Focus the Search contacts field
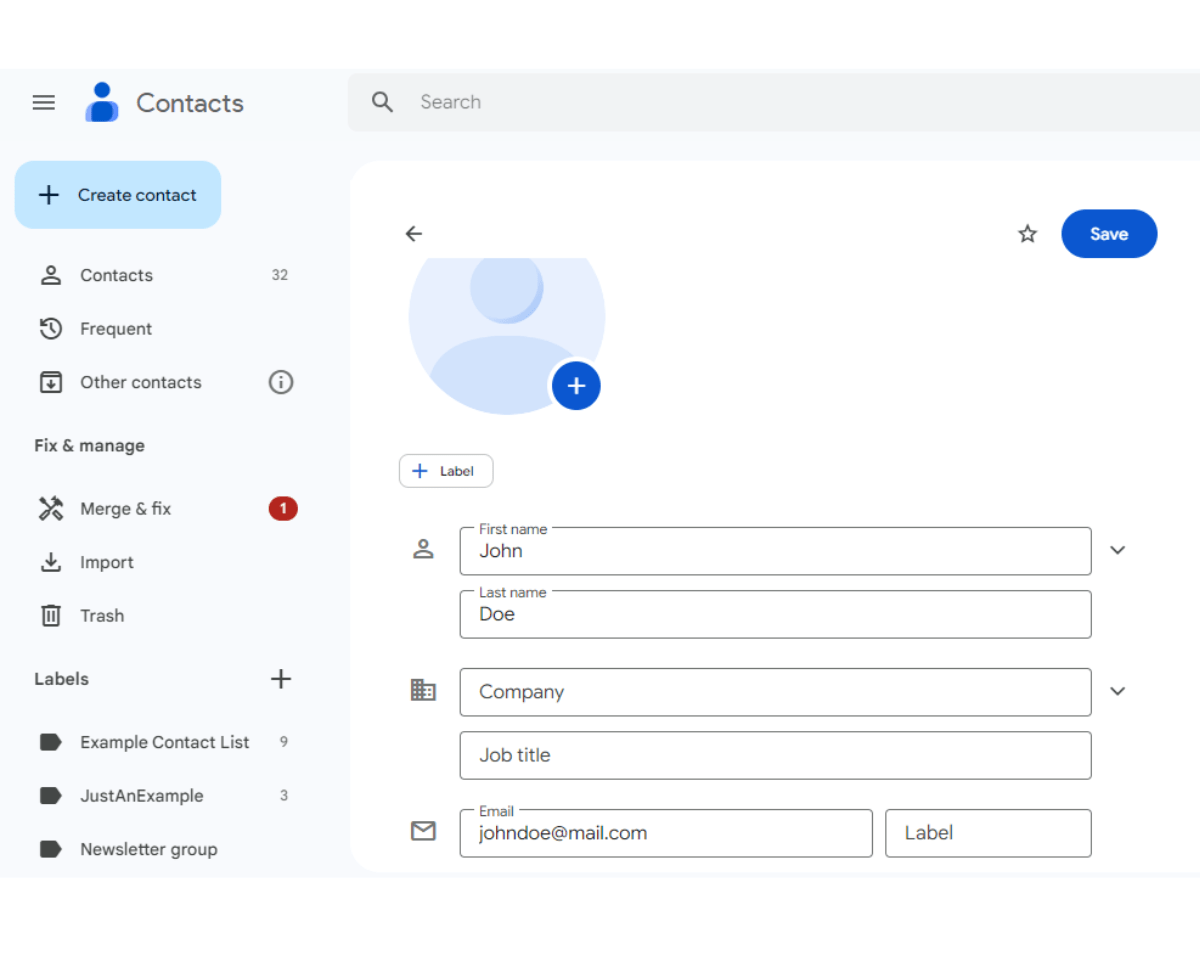 [x=774, y=102]
